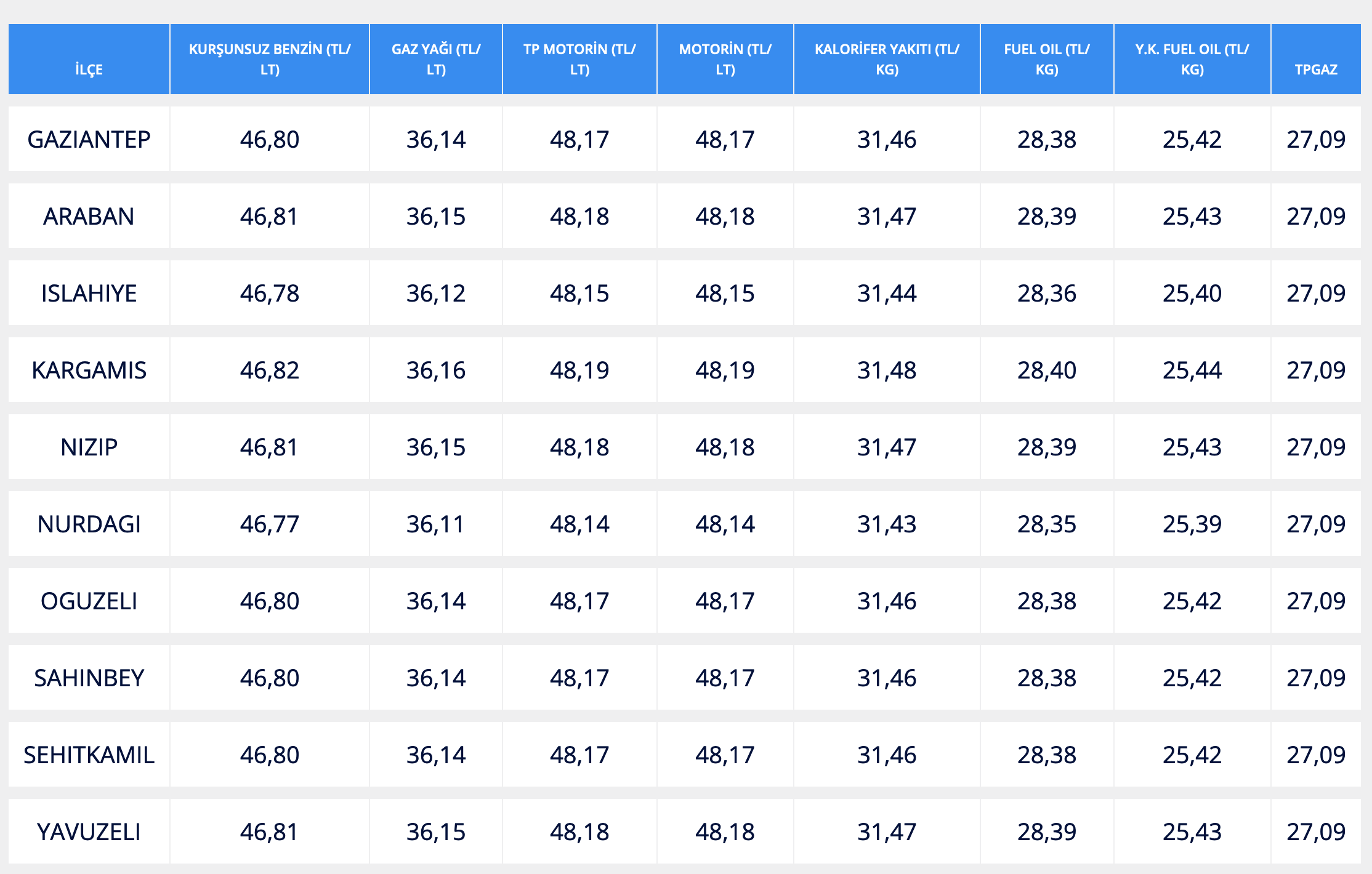Click the SAHINBEY district cell
This screenshot has width=1372, height=874.
click(89, 678)
